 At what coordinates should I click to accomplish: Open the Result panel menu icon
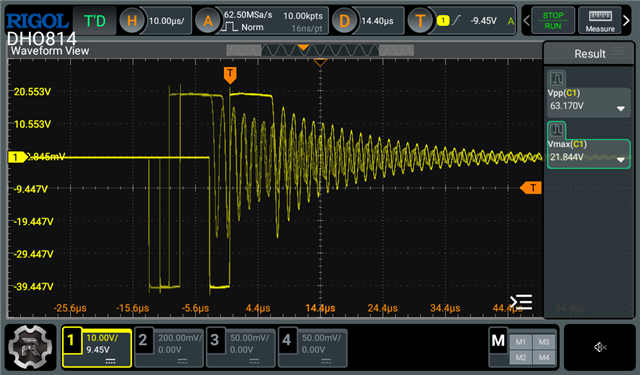[x=617, y=52]
